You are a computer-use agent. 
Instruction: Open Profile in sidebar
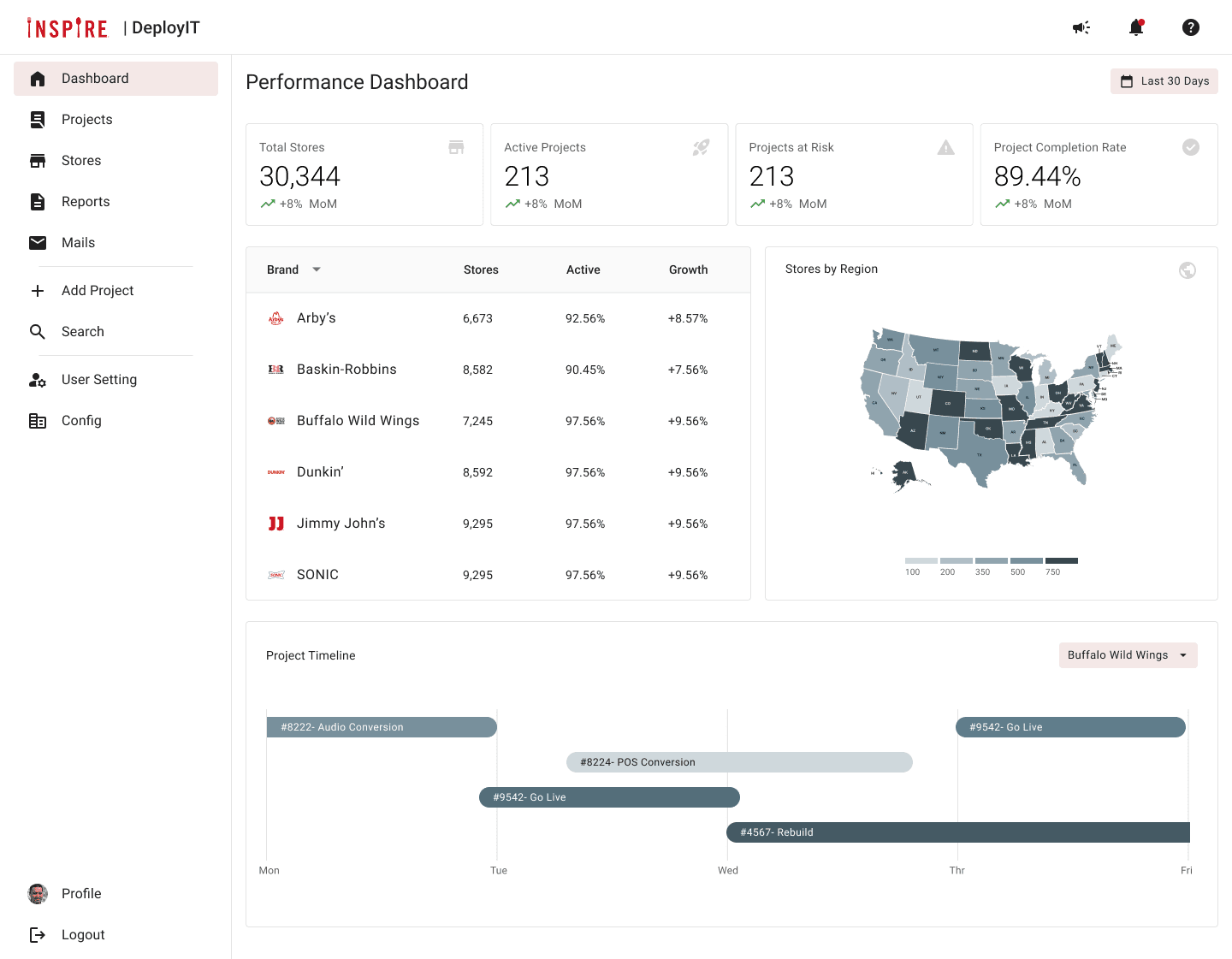[81, 894]
